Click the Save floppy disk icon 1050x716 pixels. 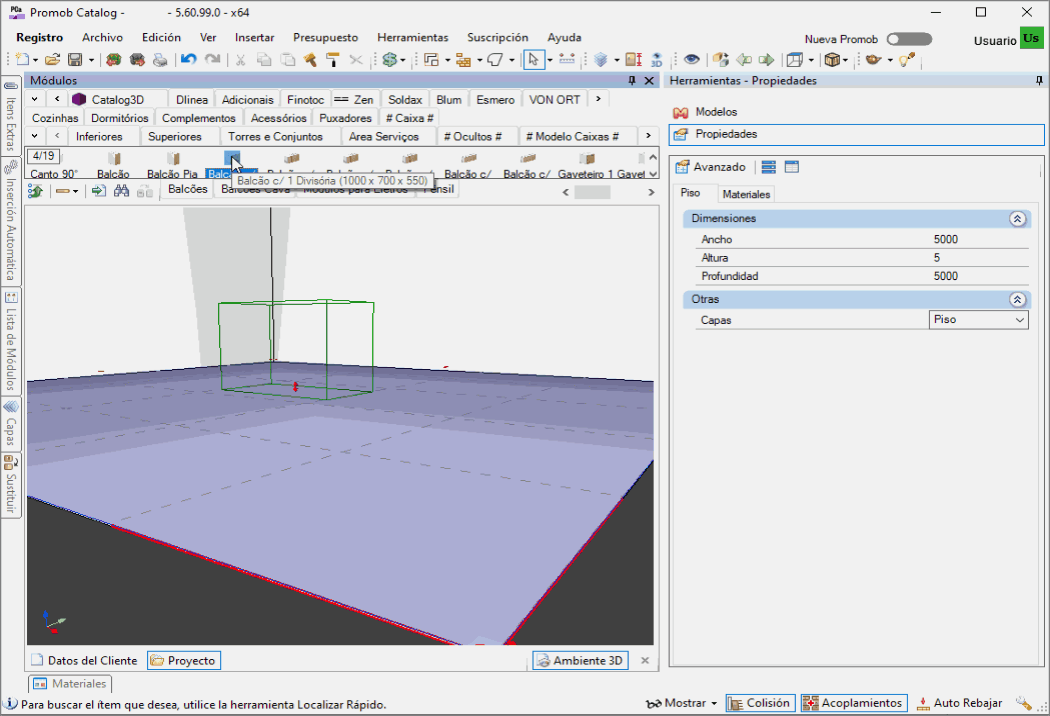pos(75,60)
